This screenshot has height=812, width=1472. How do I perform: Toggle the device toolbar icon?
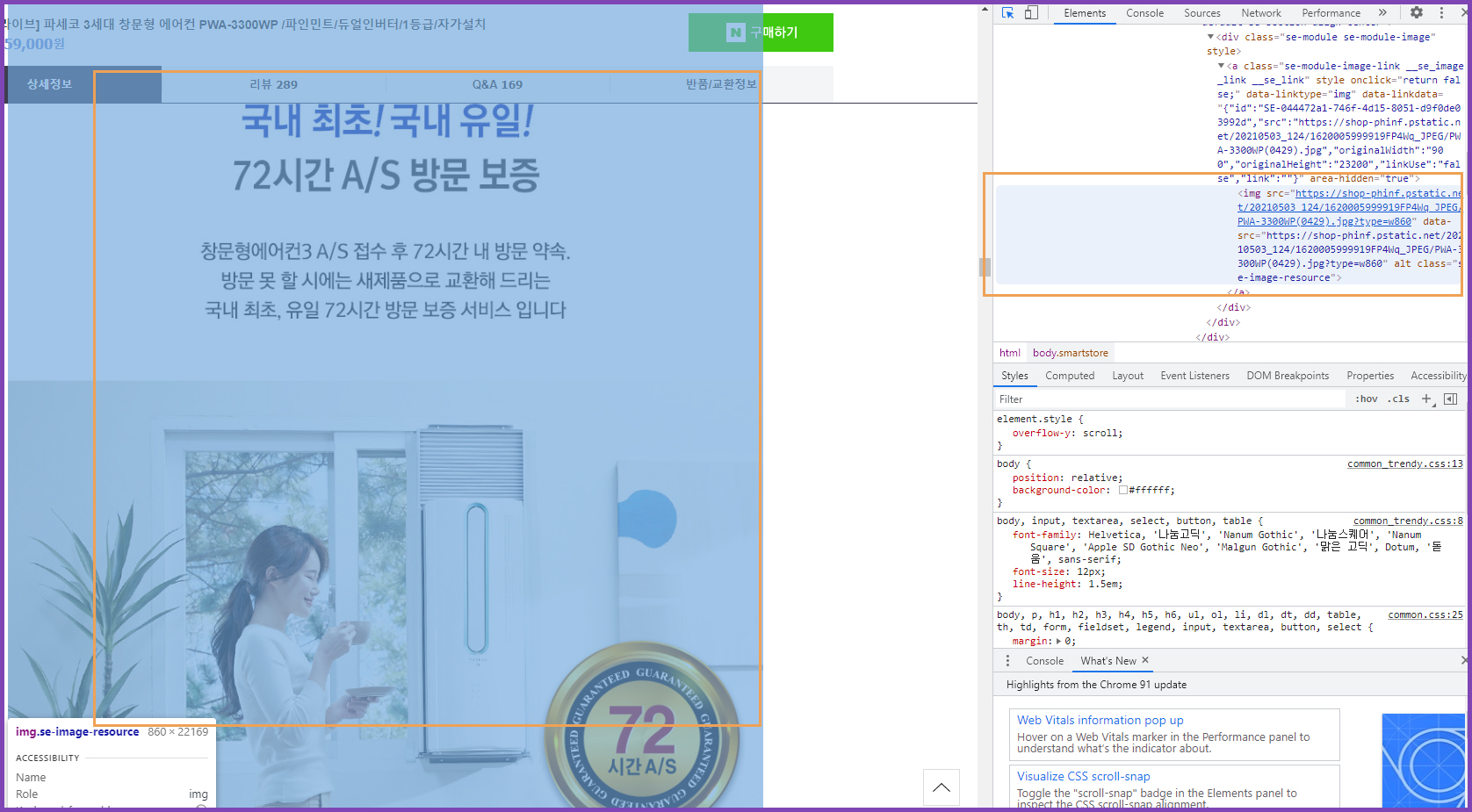(x=1031, y=12)
